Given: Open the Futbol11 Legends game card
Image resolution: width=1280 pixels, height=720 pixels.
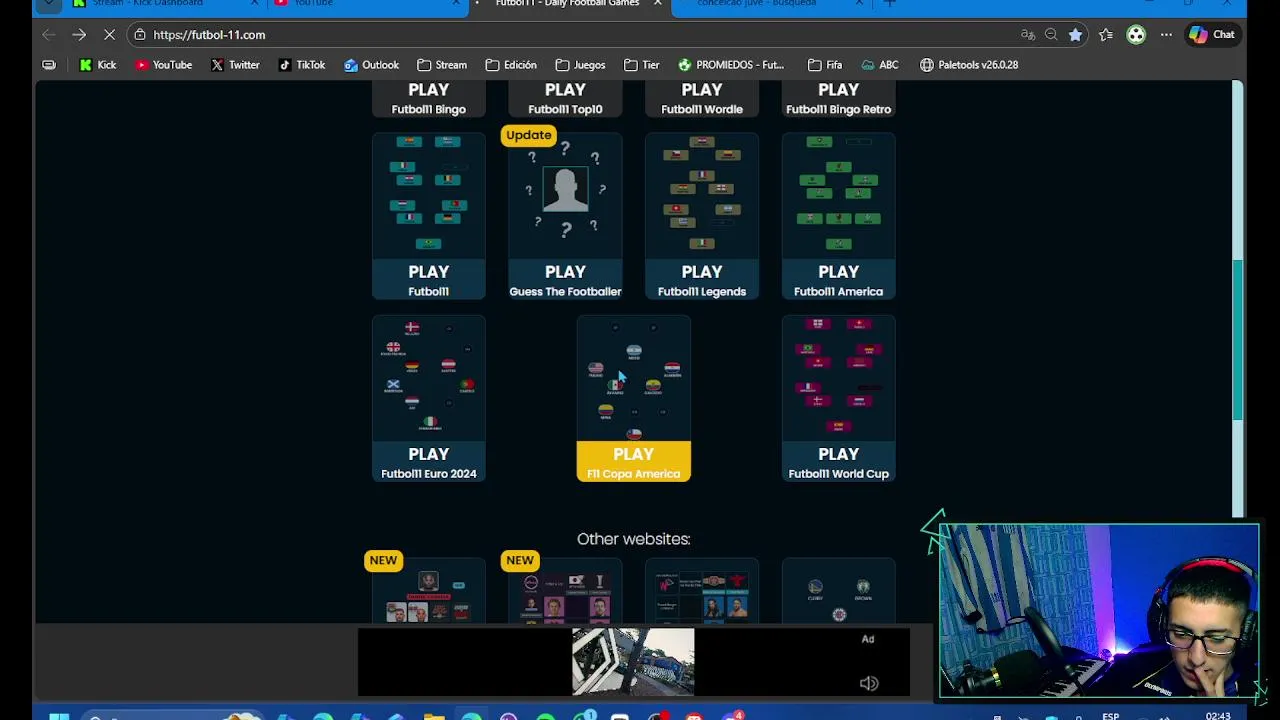Looking at the screenshot, I should (x=702, y=216).
